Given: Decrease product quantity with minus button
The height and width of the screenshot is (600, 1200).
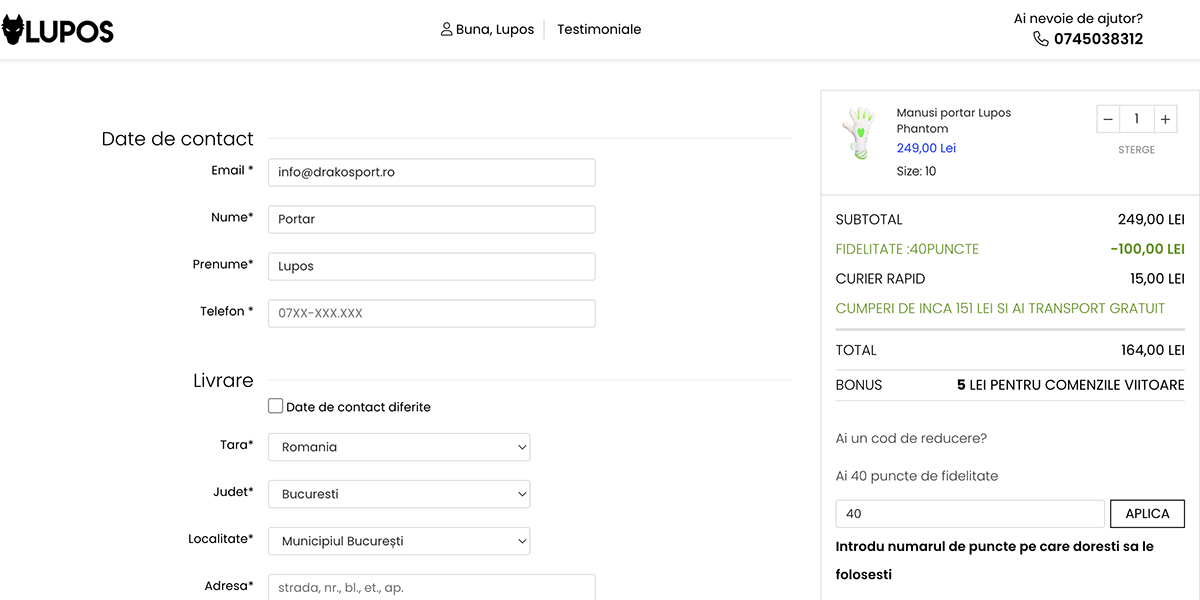Looking at the screenshot, I should coord(1108,120).
